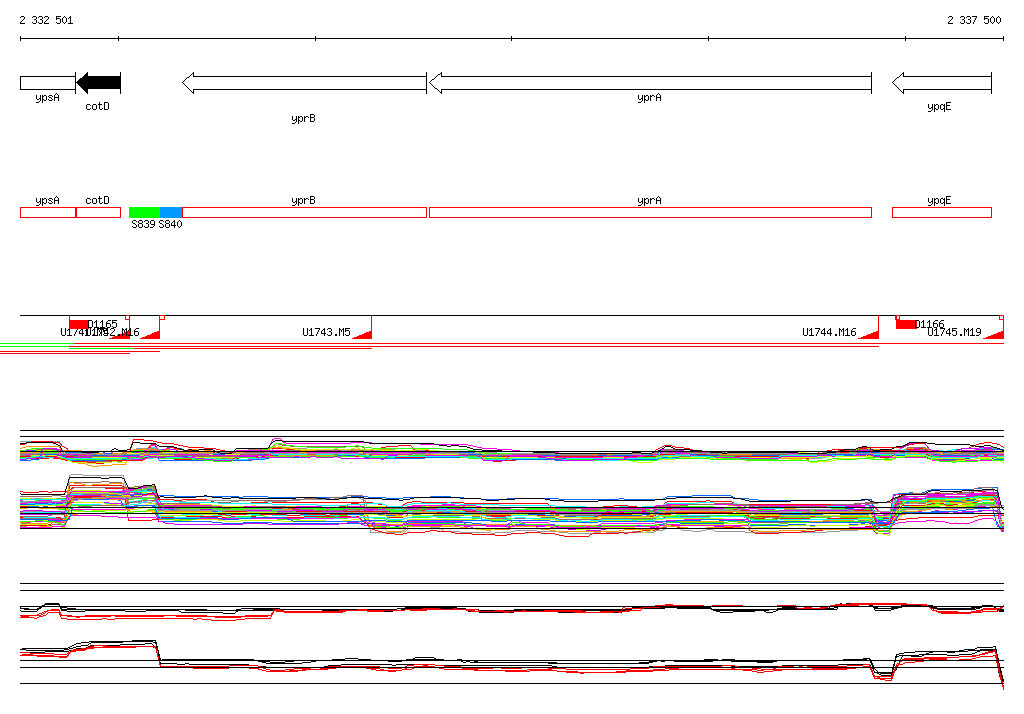1024x714 pixels.
Task: Select the red ypsA box in the second track
Action: (x=48, y=212)
